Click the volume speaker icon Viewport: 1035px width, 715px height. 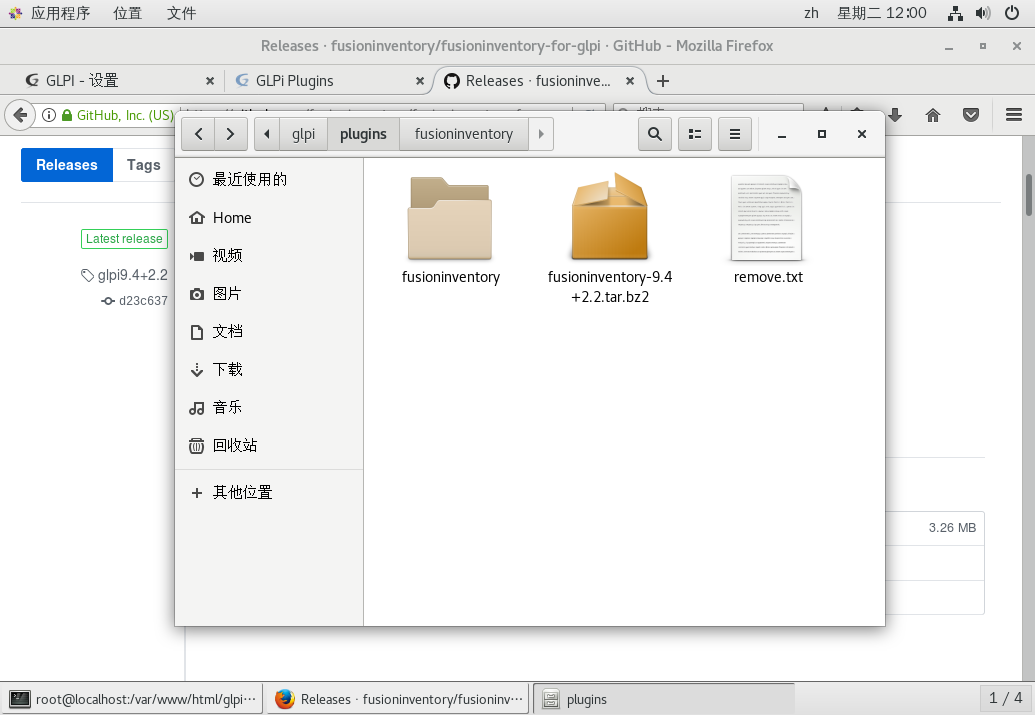click(x=983, y=13)
